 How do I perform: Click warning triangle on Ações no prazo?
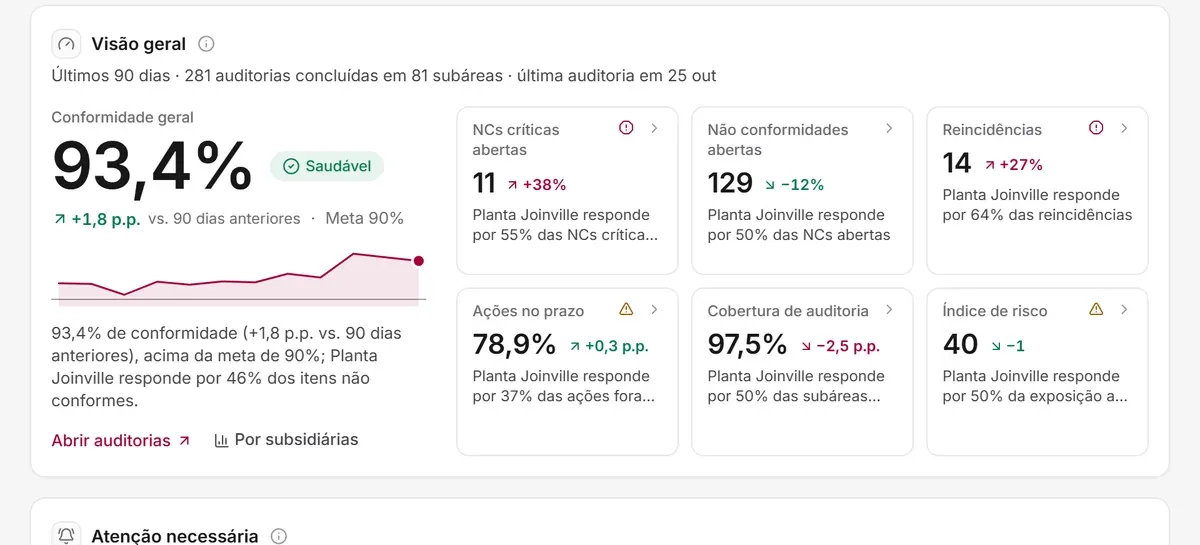626,309
